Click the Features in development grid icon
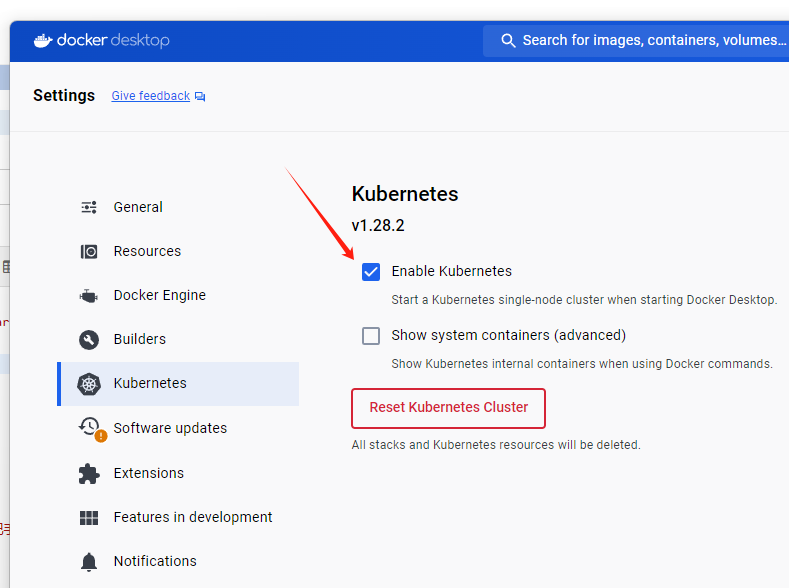Viewport: 789px width, 588px height. click(x=89, y=517)
